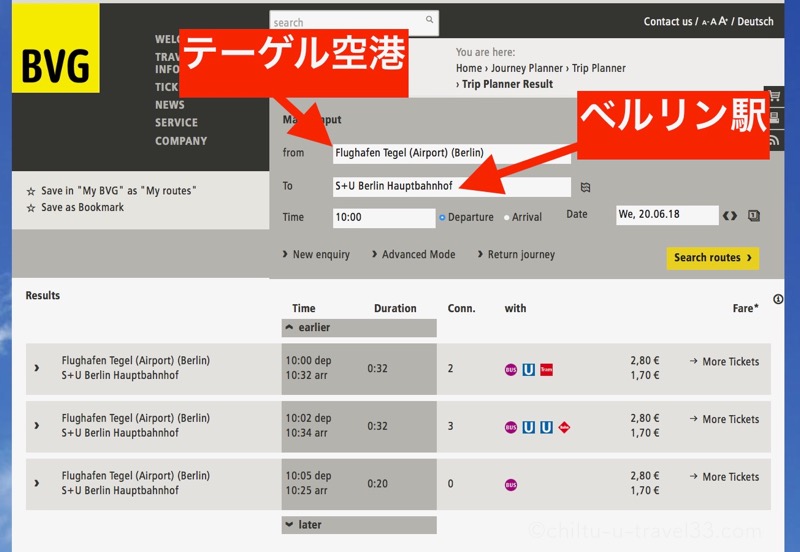Click Save as Bookmark link
The image size is (800, 552).
[82, 208]
